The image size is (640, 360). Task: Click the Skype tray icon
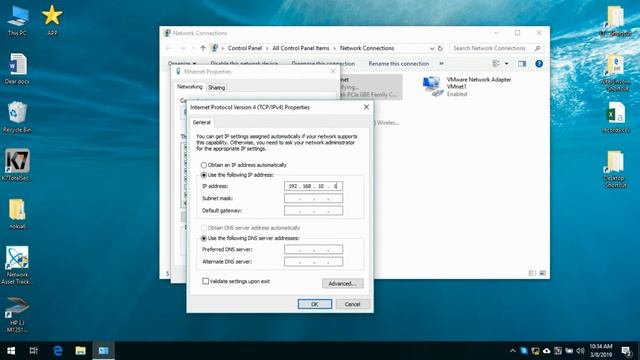pos(524,351)
